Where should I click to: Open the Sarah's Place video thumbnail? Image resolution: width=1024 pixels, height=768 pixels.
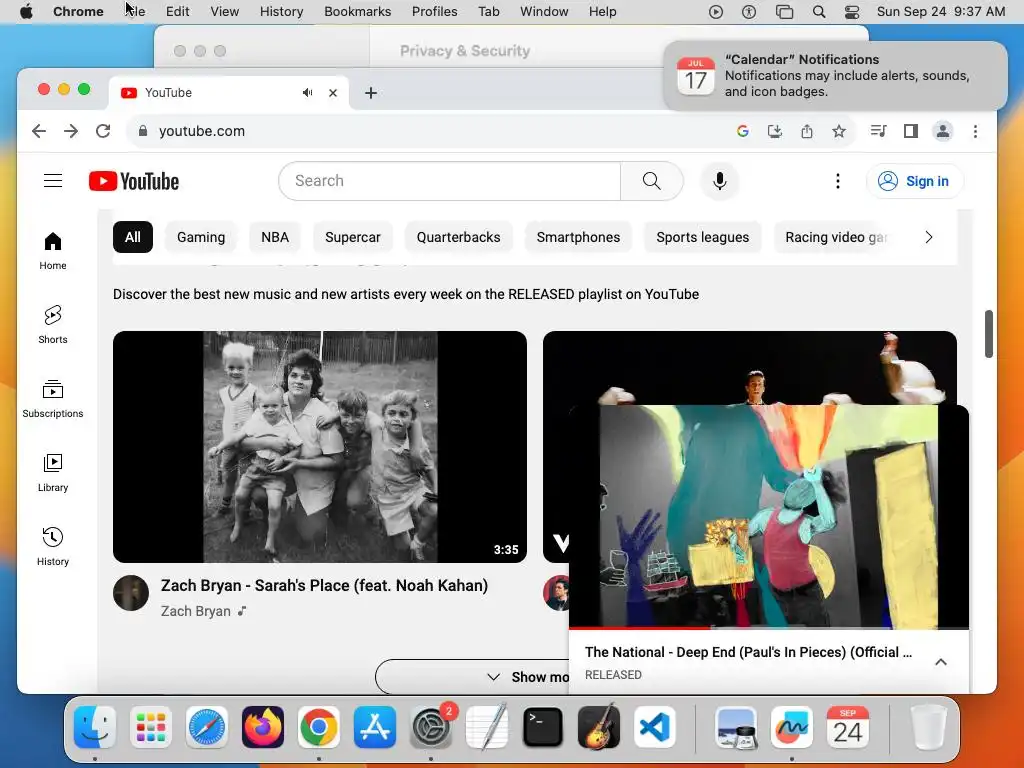coord(320,447)
